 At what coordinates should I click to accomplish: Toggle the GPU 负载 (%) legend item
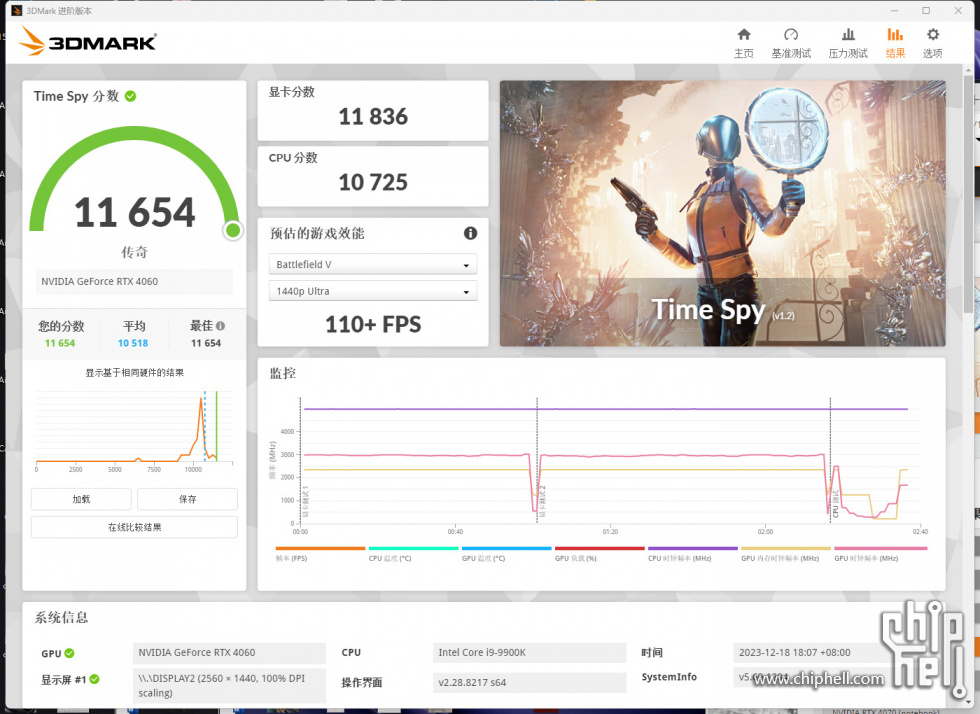tap(599, 554)
